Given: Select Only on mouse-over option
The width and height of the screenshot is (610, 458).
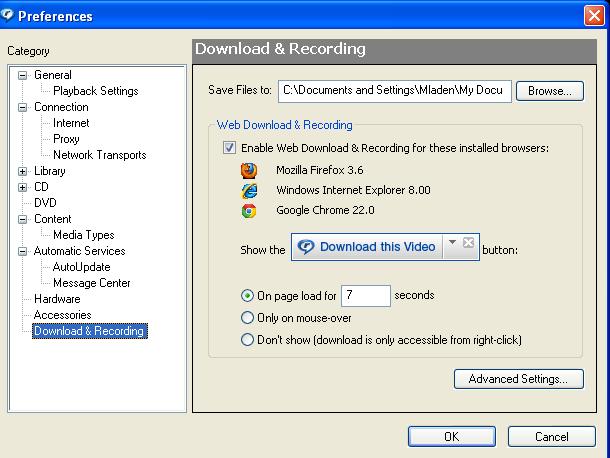Looking at the screenshot, I should pyautogui.click(x=247, y=318).
